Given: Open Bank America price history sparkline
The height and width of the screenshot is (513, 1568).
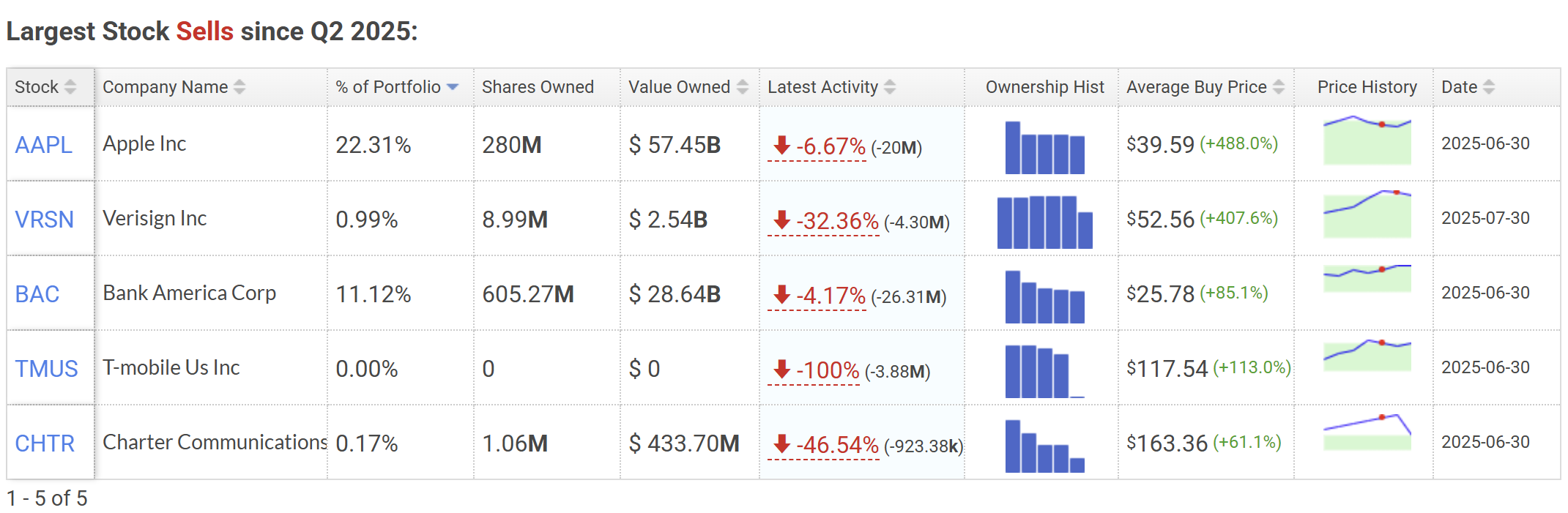Looking at the screenshot, I should (x=1367, y=279).
